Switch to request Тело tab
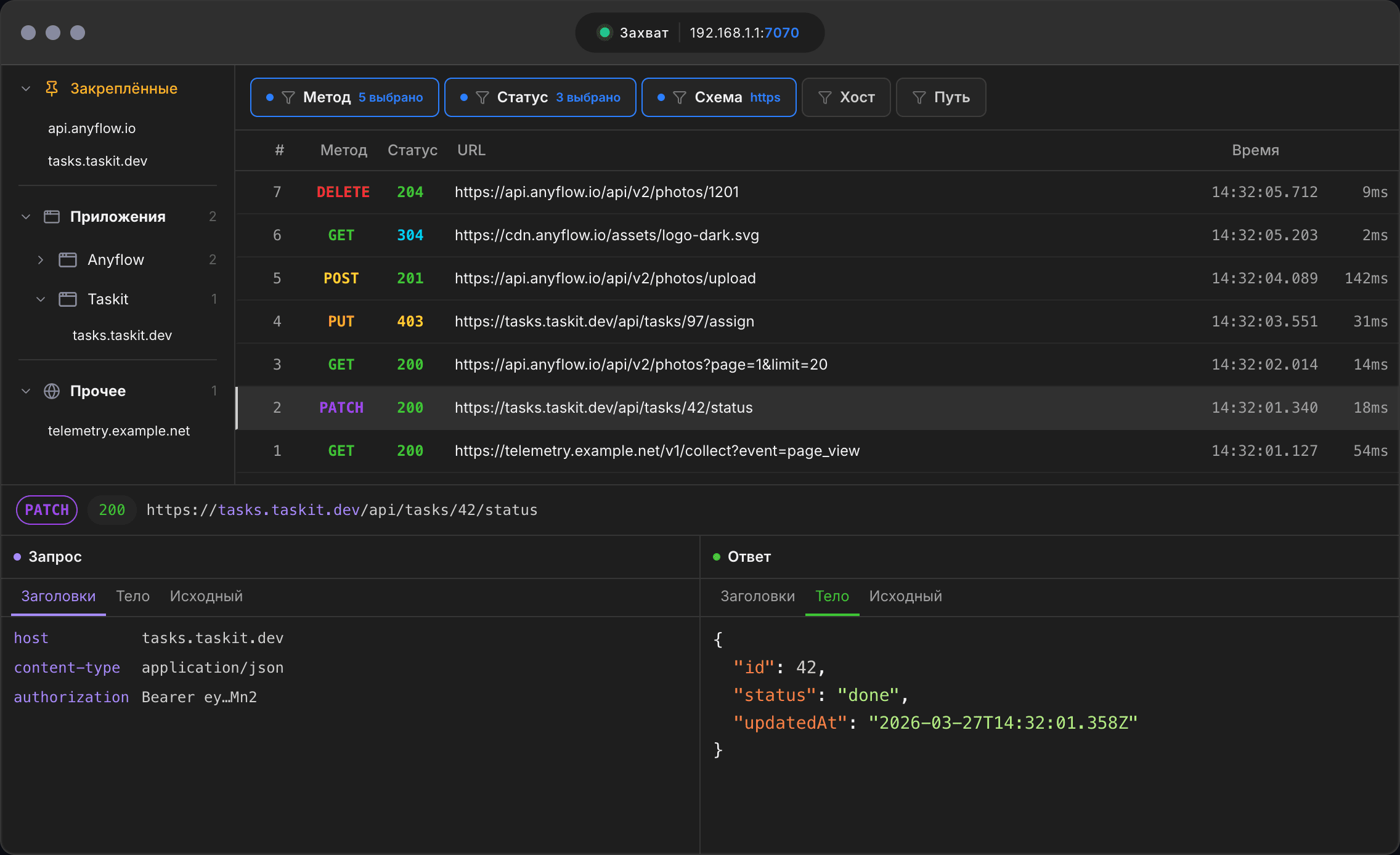1400x855 pixels. (133, 596)
